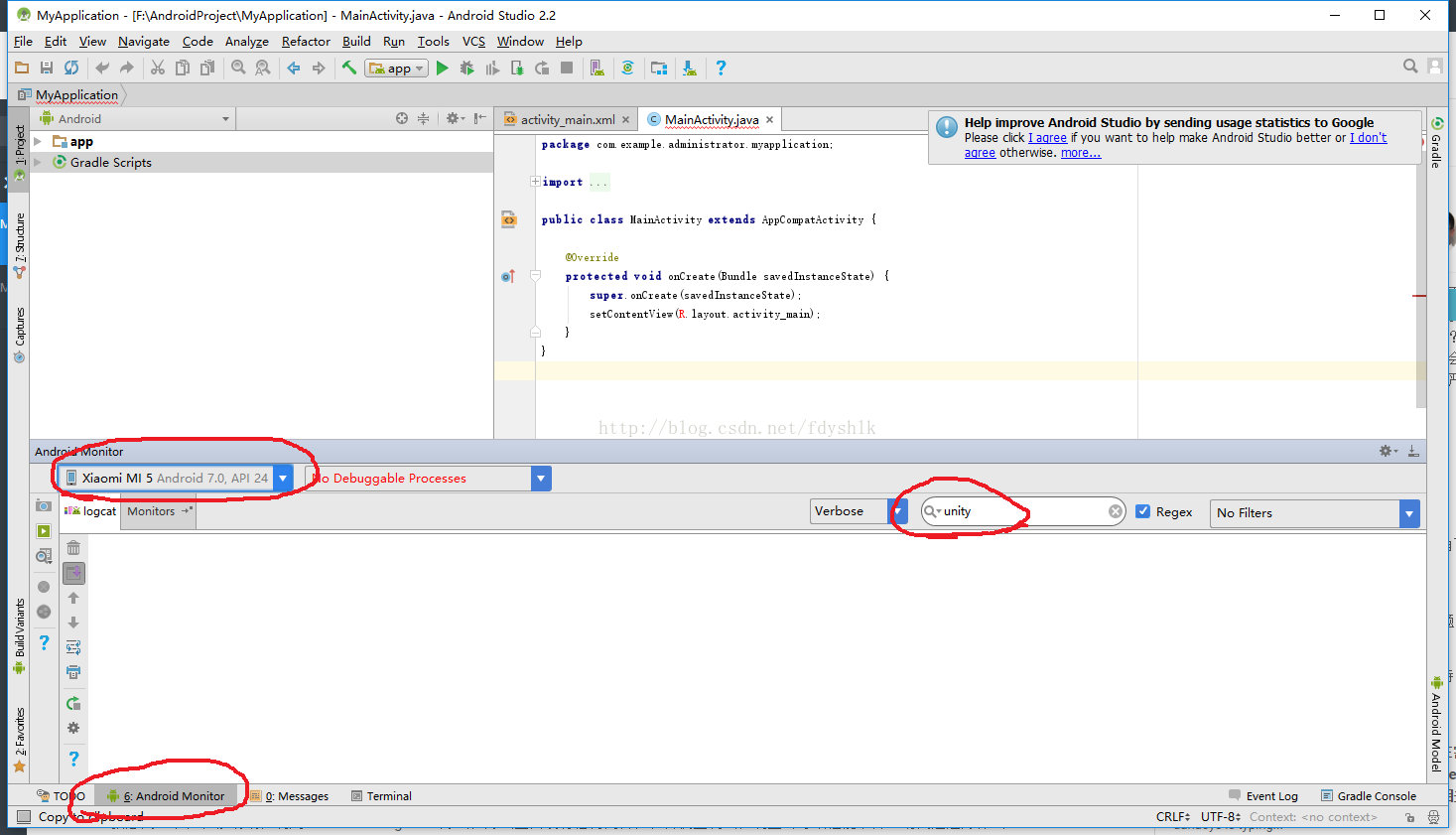Expand the import code fold

(x=535, y=182)
